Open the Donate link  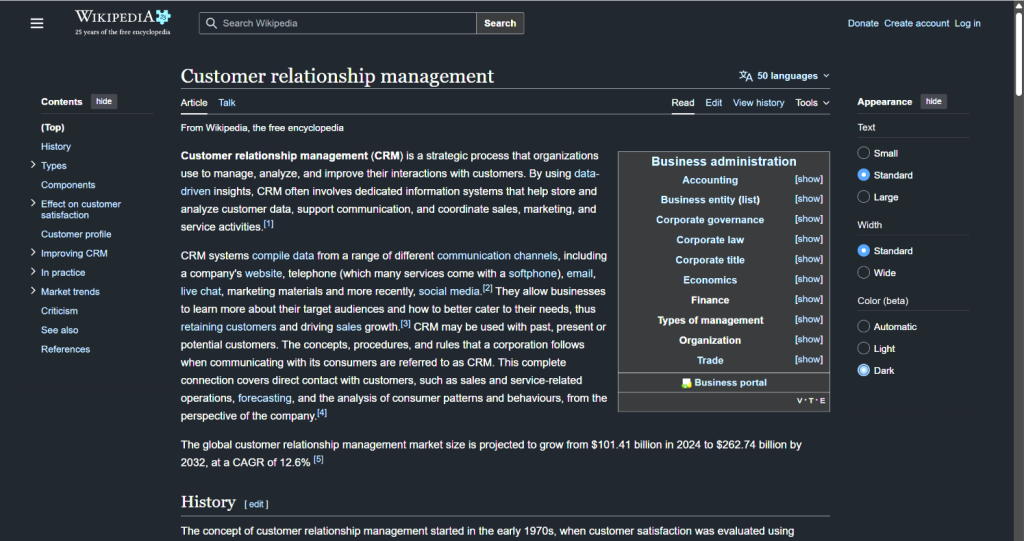[863, 23]
